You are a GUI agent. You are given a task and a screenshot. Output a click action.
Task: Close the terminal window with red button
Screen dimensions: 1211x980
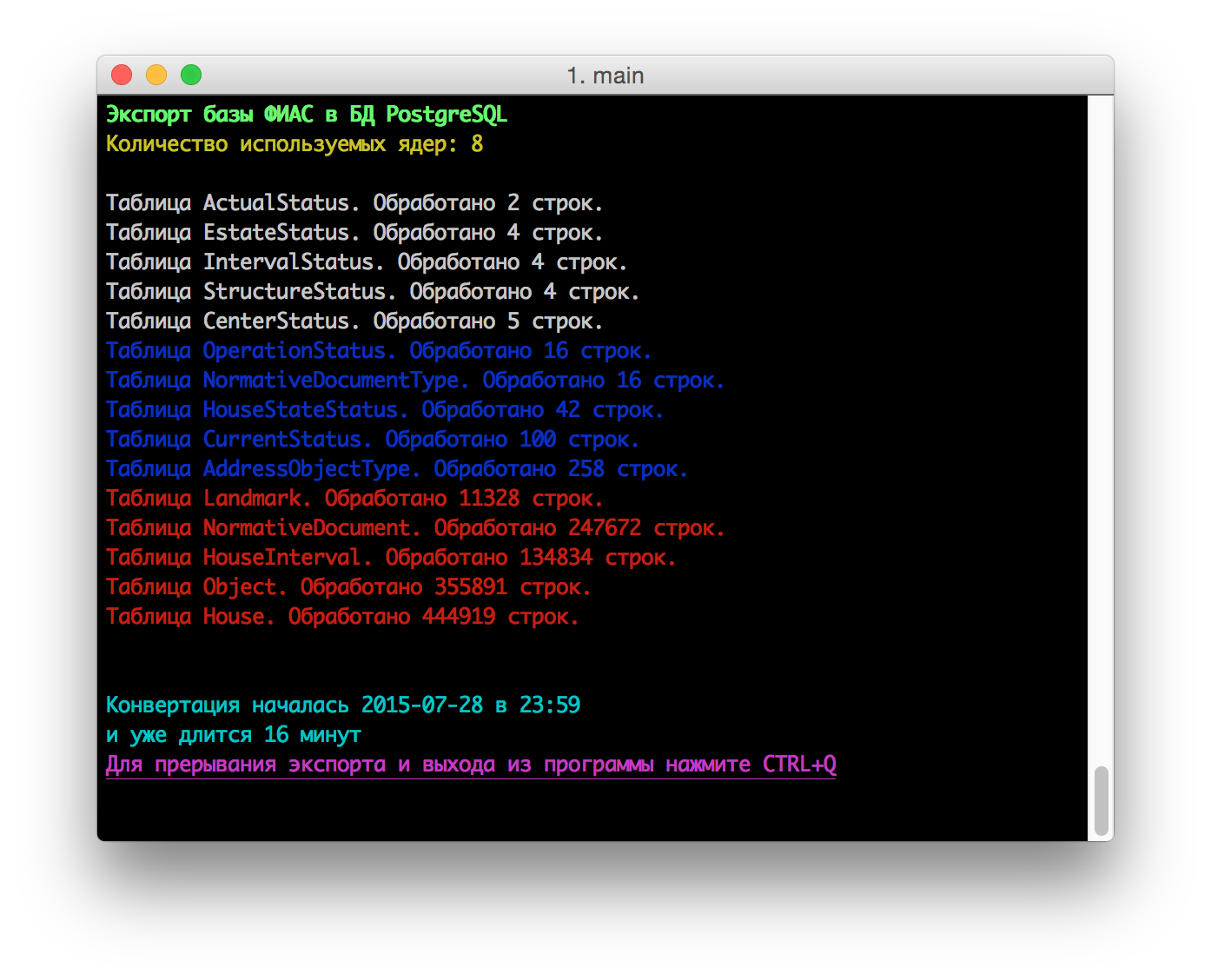click(122, 75)
